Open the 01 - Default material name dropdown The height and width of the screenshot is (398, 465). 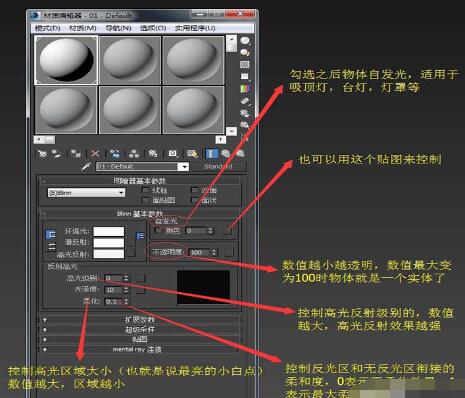(x=184, y=166)
